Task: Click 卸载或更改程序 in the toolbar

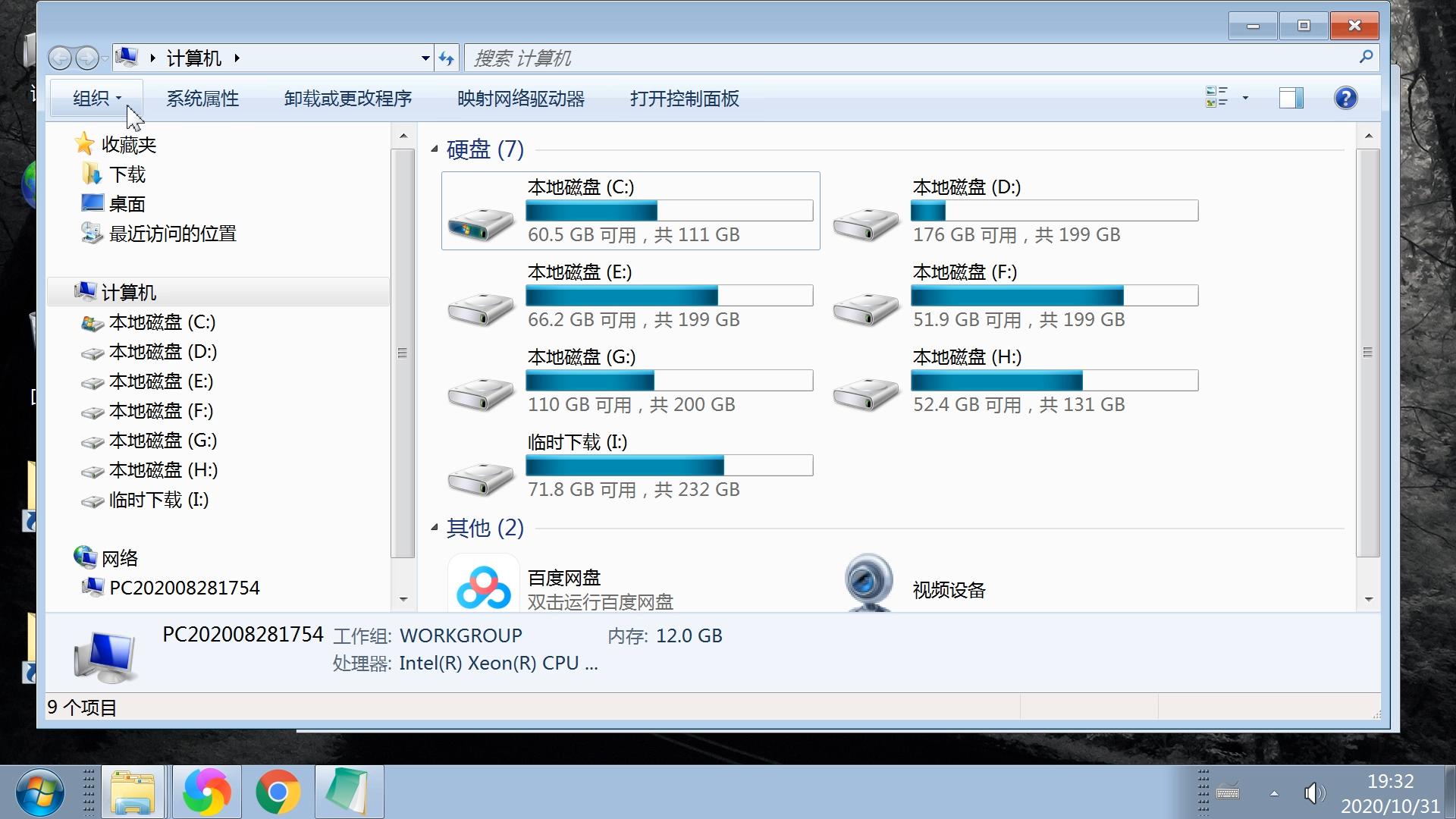Action: click(348, 99)
